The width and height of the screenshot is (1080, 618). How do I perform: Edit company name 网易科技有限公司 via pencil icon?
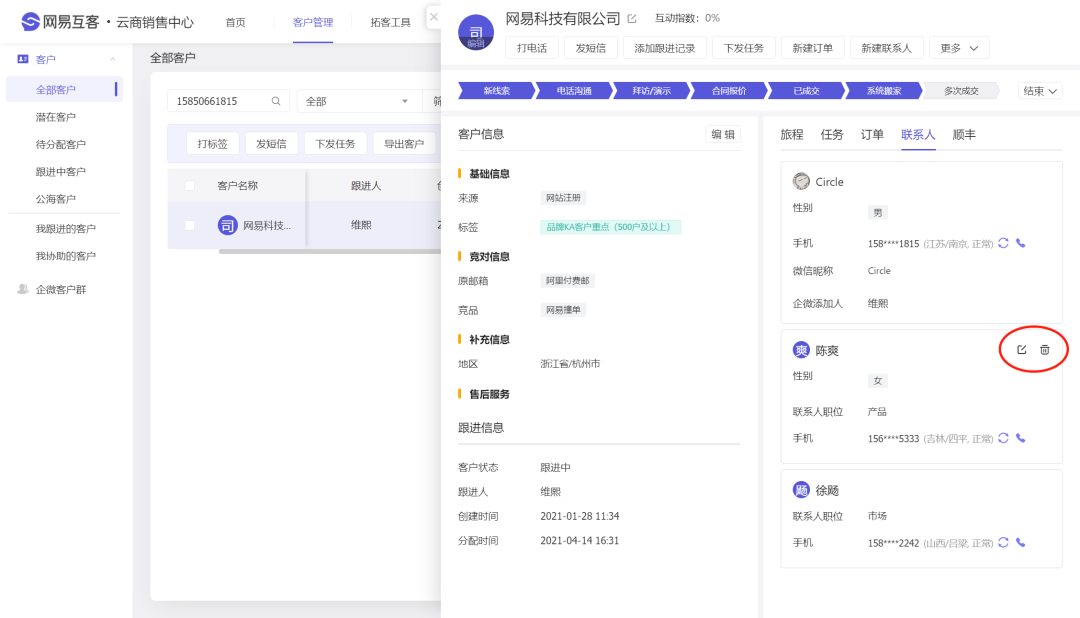[631, 19]
